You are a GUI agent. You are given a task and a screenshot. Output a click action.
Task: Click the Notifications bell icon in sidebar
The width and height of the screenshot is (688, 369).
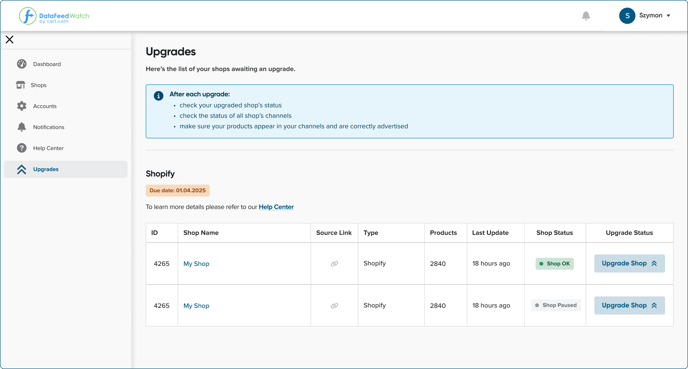[22, 127]
